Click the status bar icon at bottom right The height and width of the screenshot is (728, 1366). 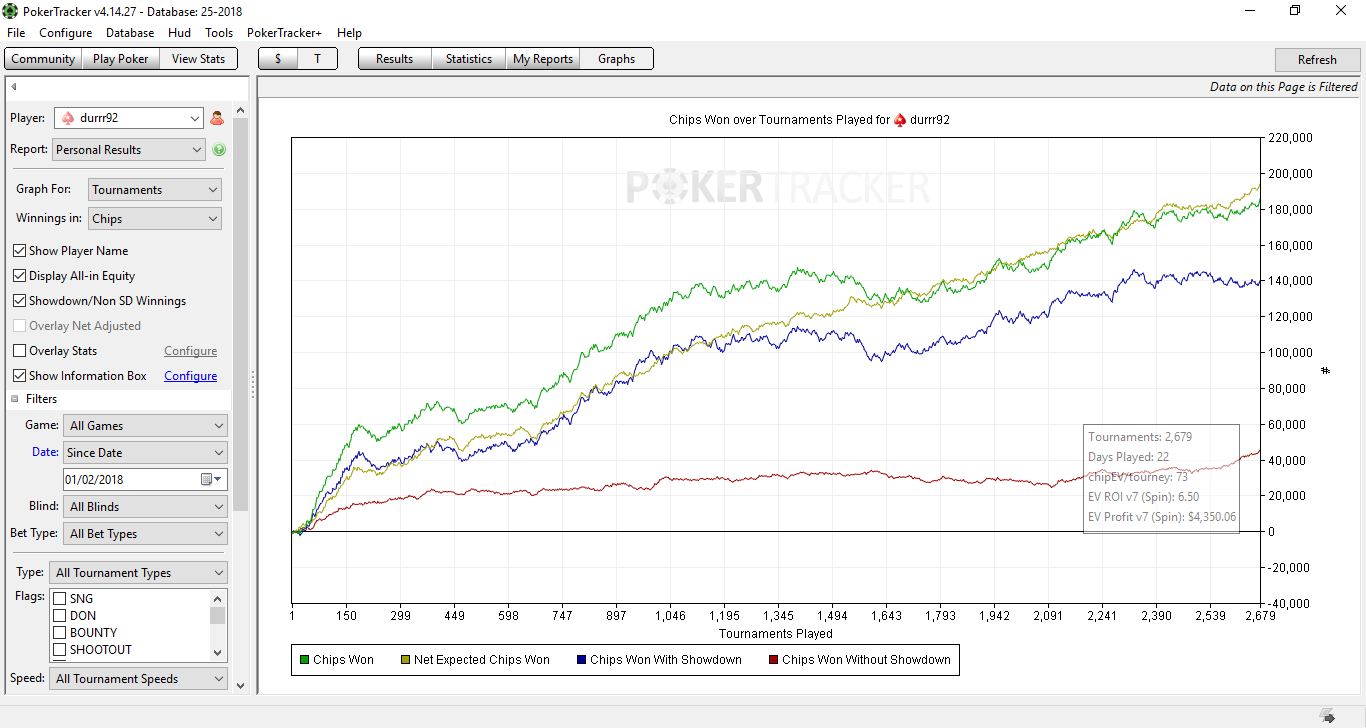(1328, 716)
